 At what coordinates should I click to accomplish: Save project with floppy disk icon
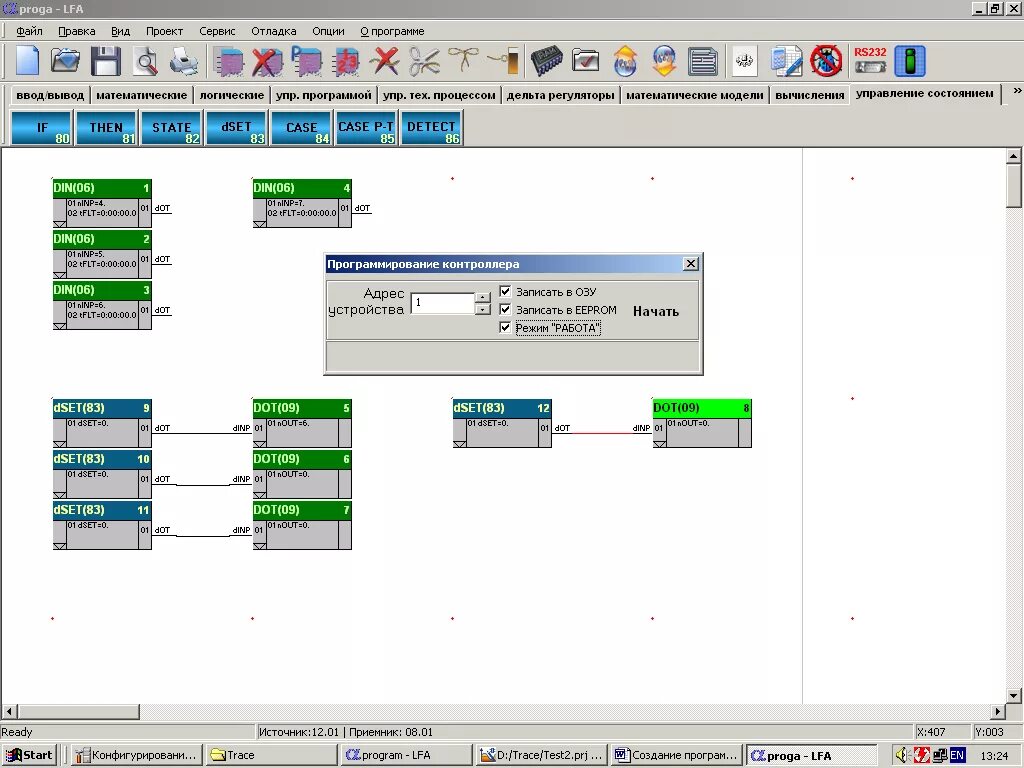pos(105,61)
